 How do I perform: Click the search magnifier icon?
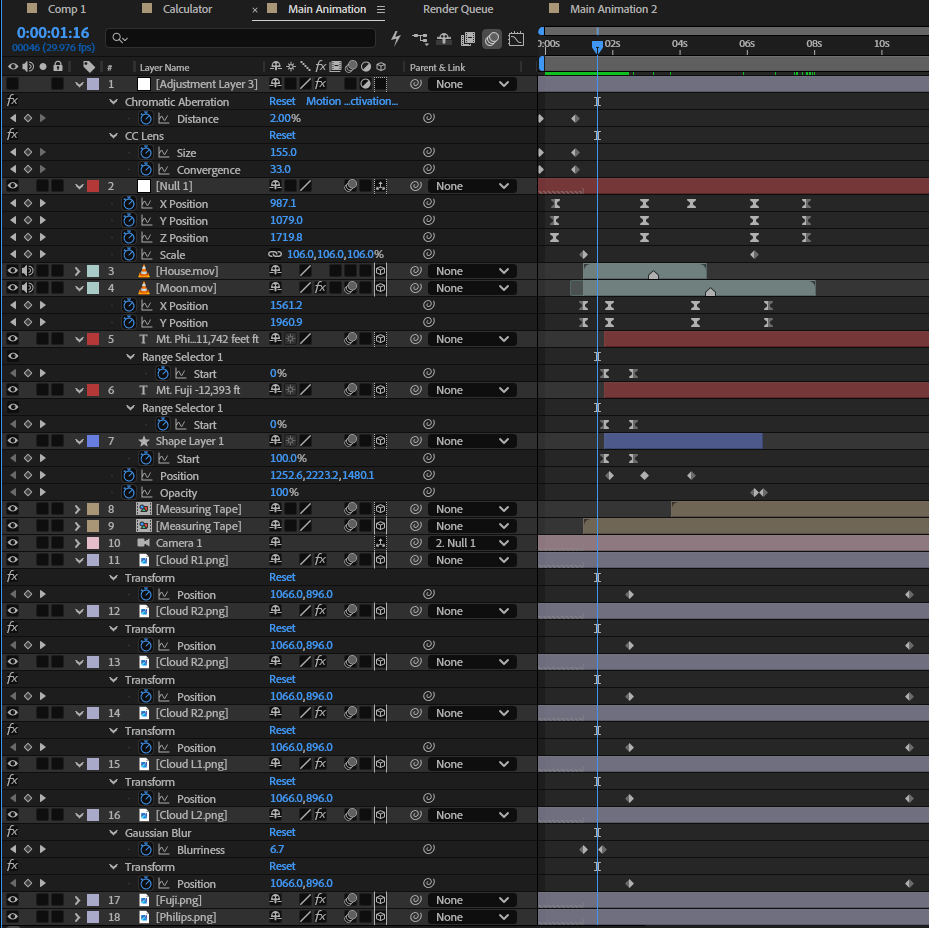tap(119, 38)
